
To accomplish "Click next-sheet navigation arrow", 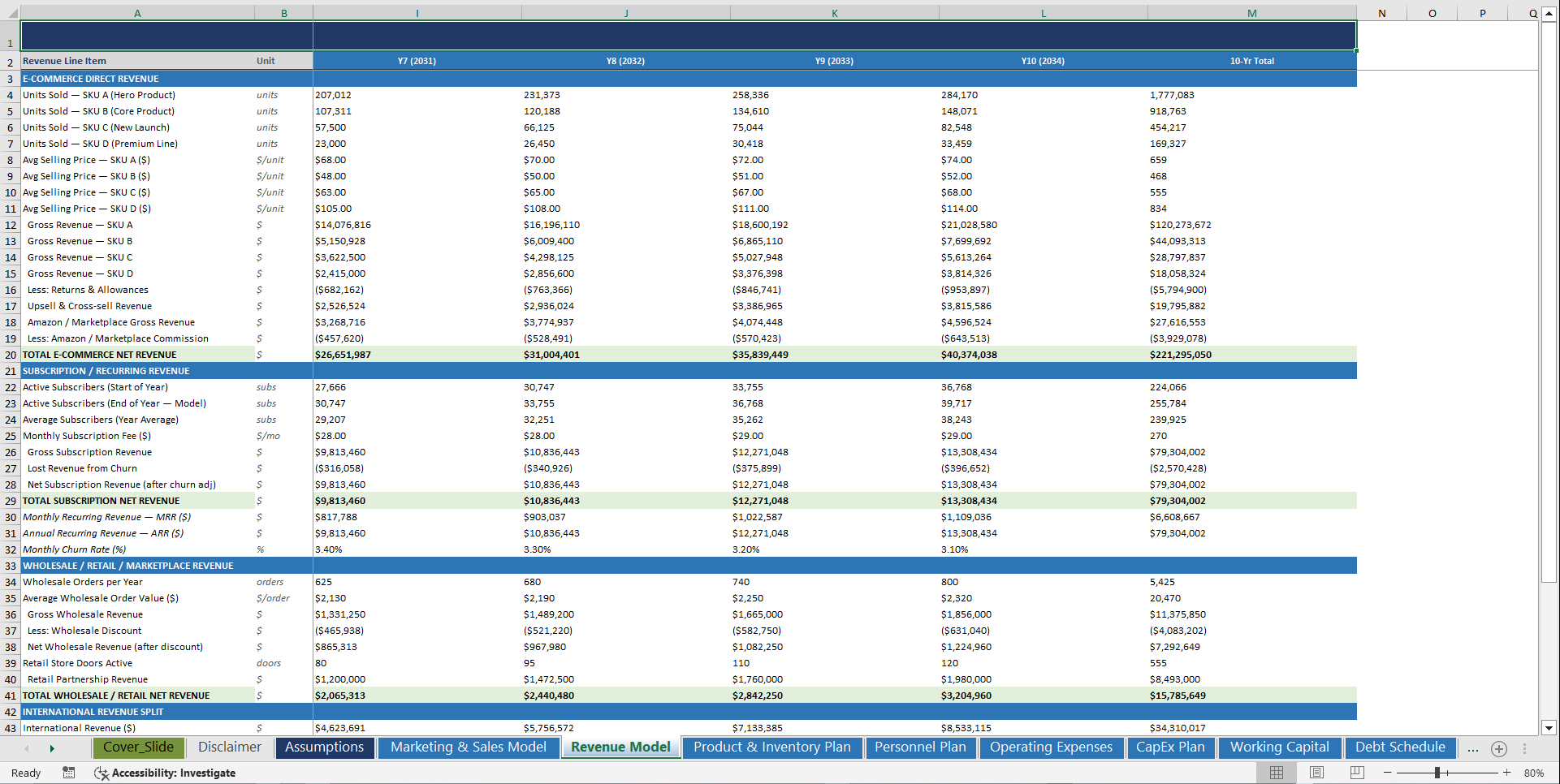I will coord(53,747).
